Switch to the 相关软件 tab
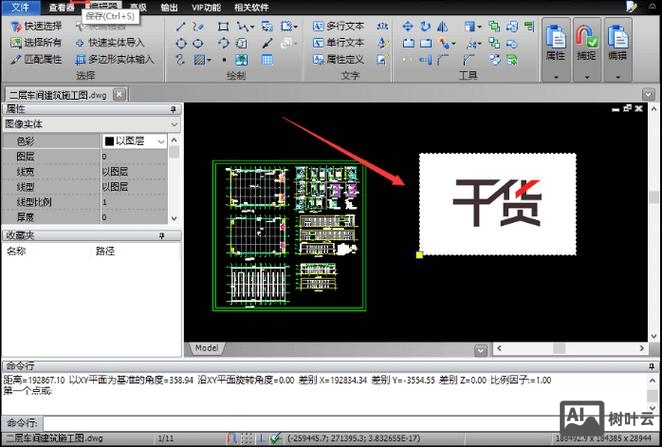 (251, 7)
